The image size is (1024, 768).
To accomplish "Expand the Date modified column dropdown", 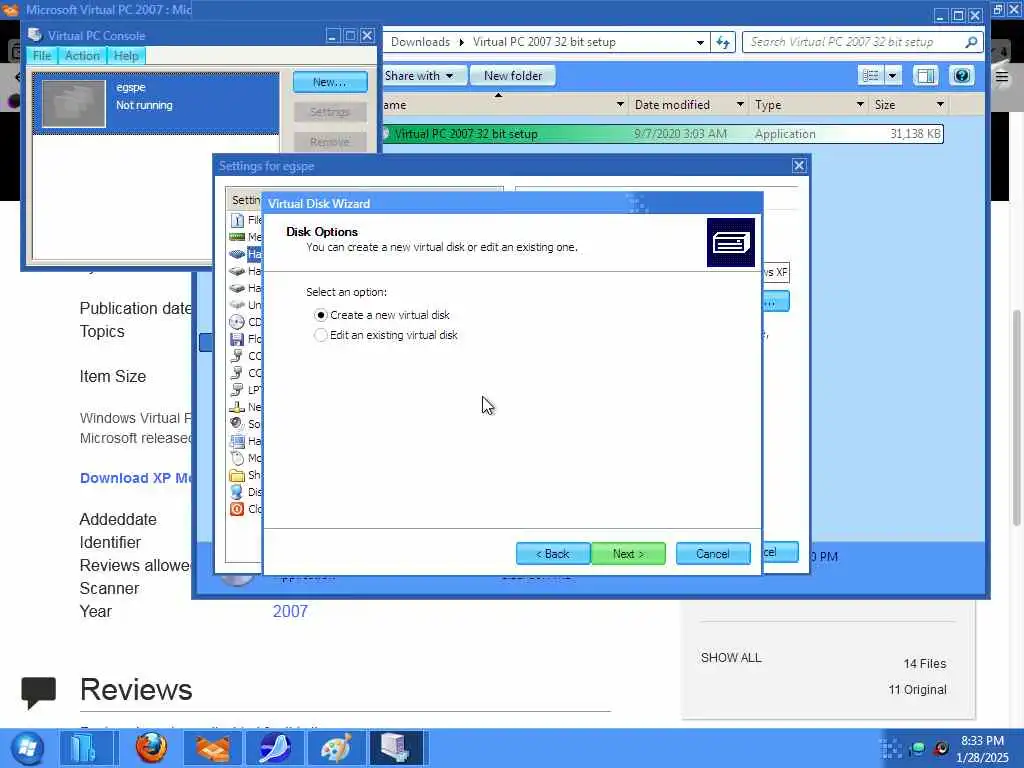I will point(740,104).
